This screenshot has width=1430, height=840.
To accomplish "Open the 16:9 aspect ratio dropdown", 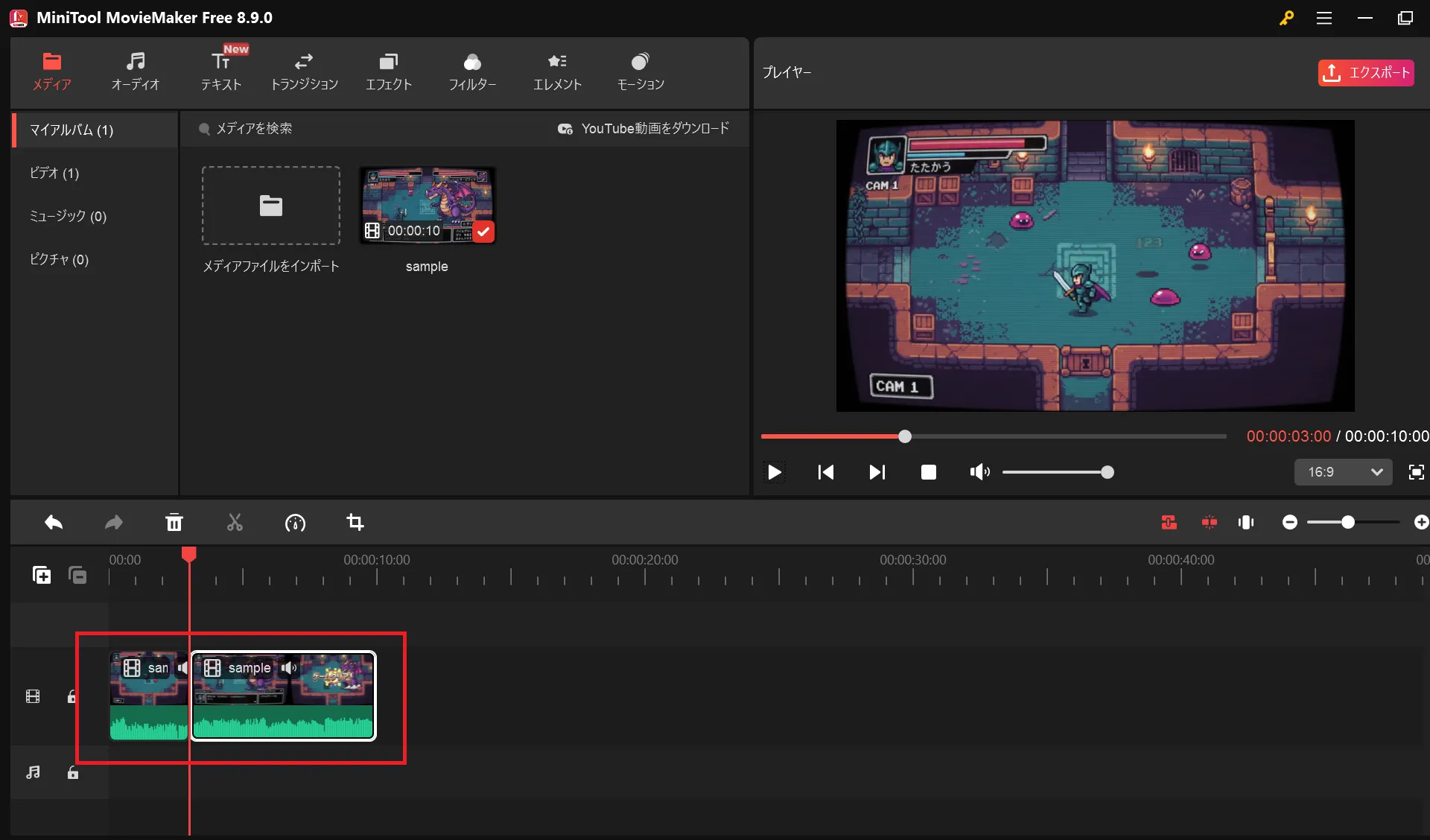I will [x=1343, y=472].
